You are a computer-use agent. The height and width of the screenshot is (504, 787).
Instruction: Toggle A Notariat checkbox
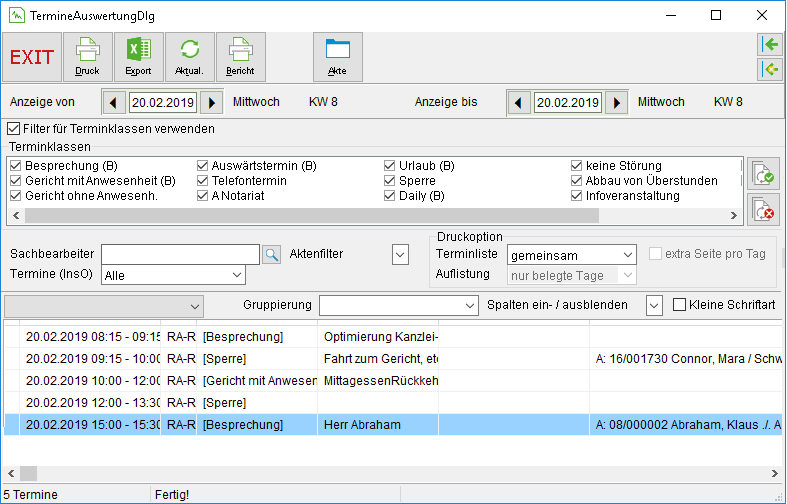click(x=202, y=196)
